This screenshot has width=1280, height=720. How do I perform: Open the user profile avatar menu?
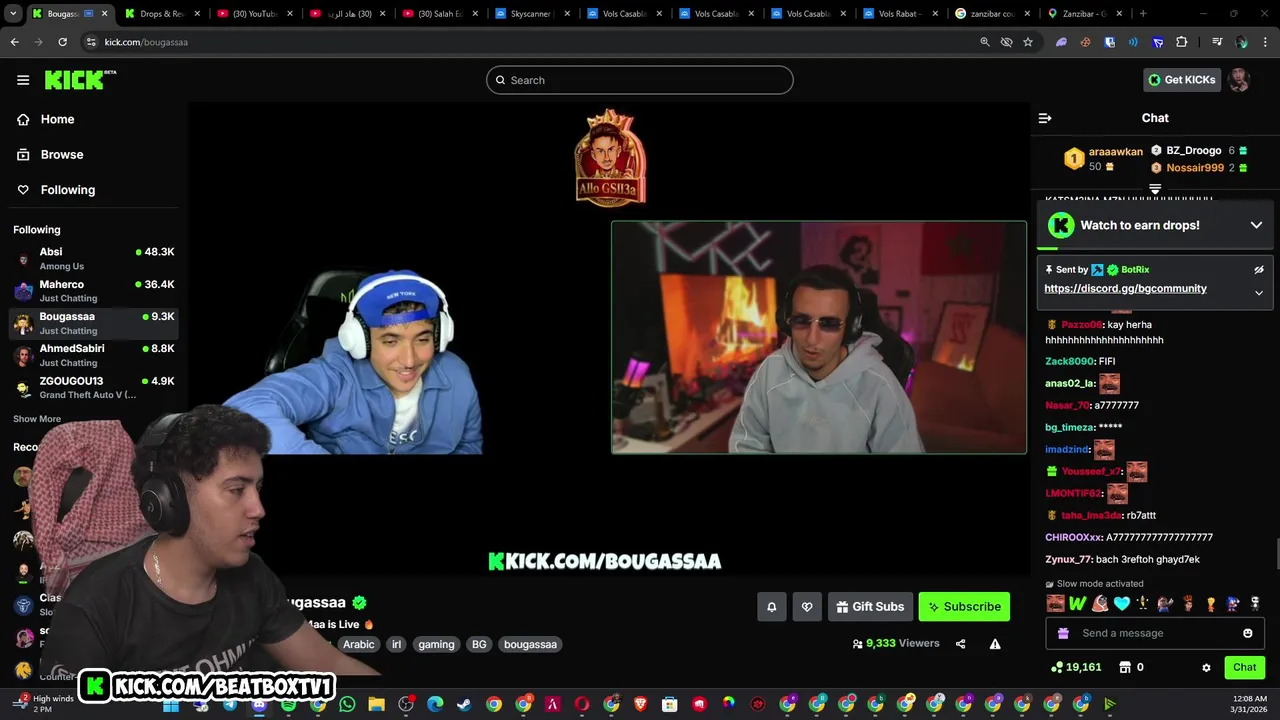1240,80
